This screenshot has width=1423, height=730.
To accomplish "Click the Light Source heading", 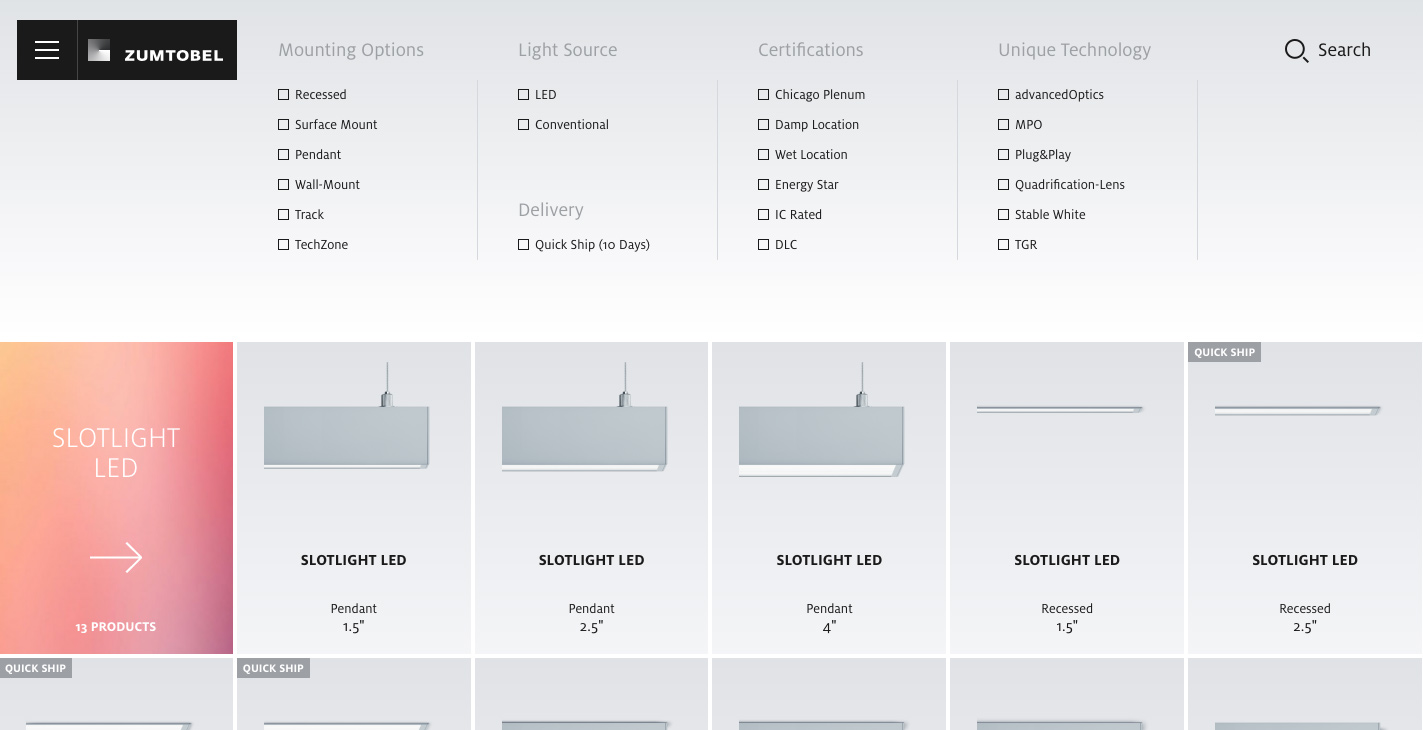I will pyautogui.click(x=568, y=50).
